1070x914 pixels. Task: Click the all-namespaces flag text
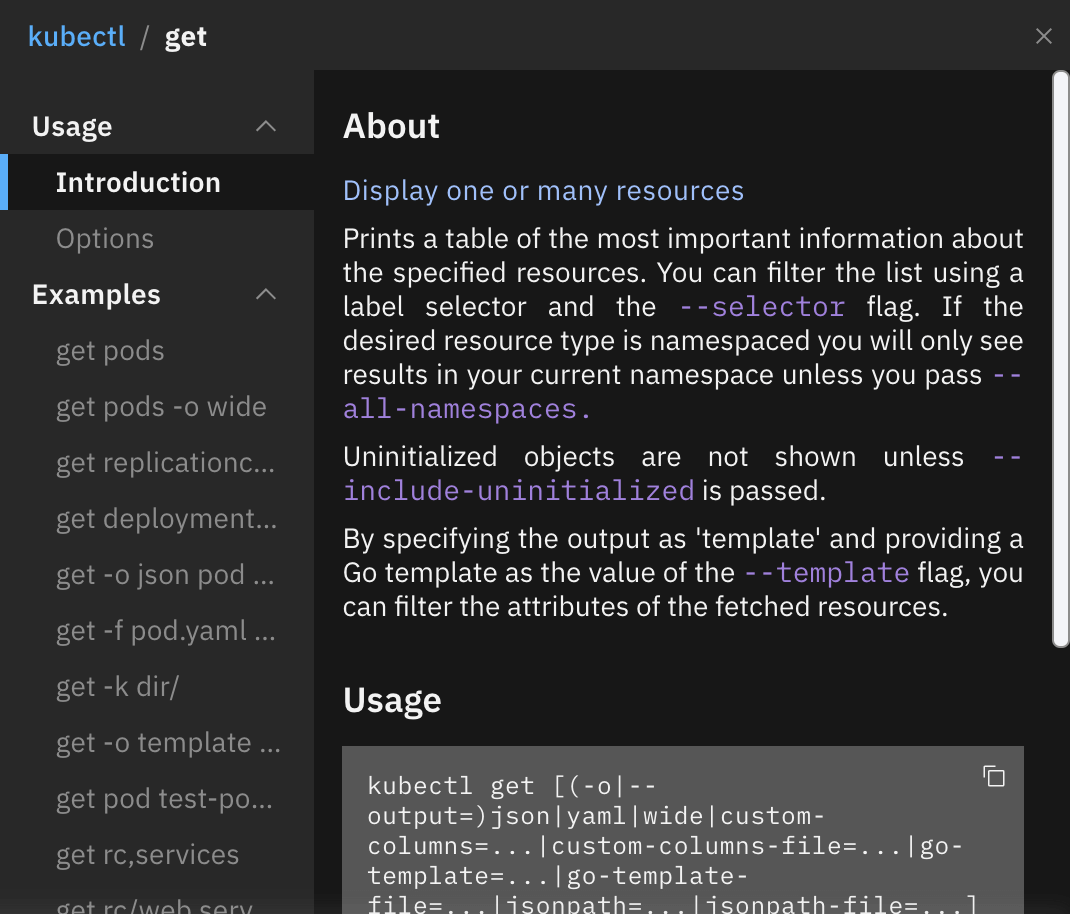tap(467, 409)
